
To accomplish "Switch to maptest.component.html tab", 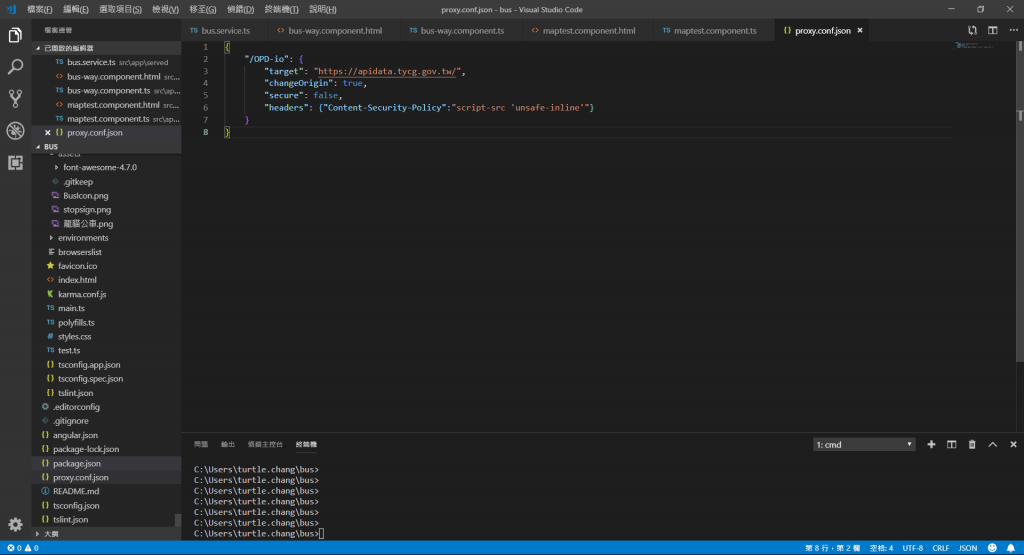I will 588,31.
